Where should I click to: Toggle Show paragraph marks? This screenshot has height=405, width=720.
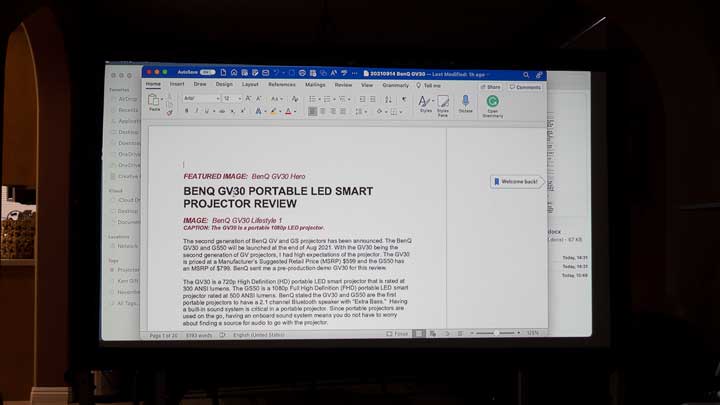click(x=404, y=99)
